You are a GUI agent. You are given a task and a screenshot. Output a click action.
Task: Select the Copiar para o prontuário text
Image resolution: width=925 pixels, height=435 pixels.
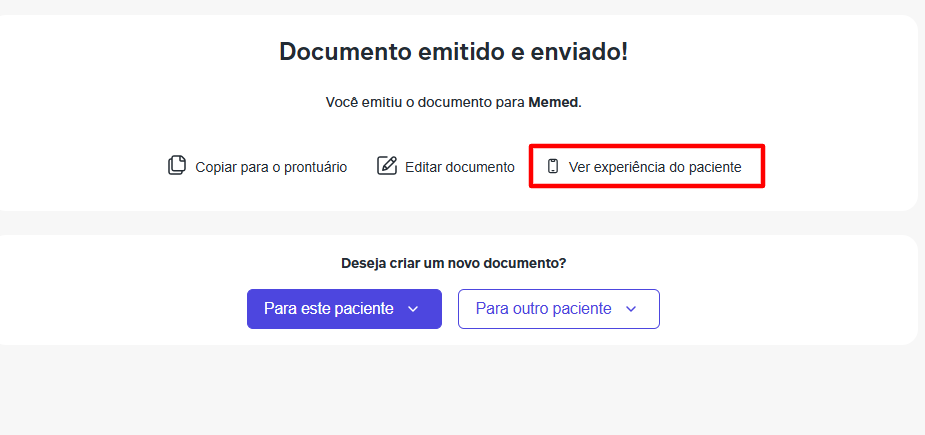point(271,167)
